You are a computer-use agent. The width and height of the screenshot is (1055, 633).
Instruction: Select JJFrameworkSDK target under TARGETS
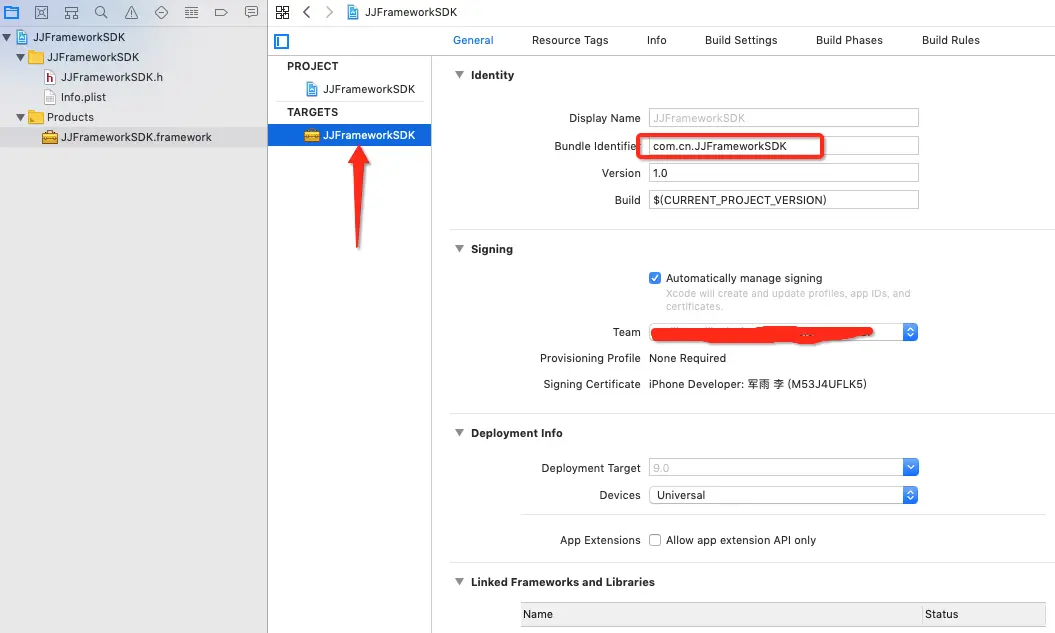coord(350,135)
